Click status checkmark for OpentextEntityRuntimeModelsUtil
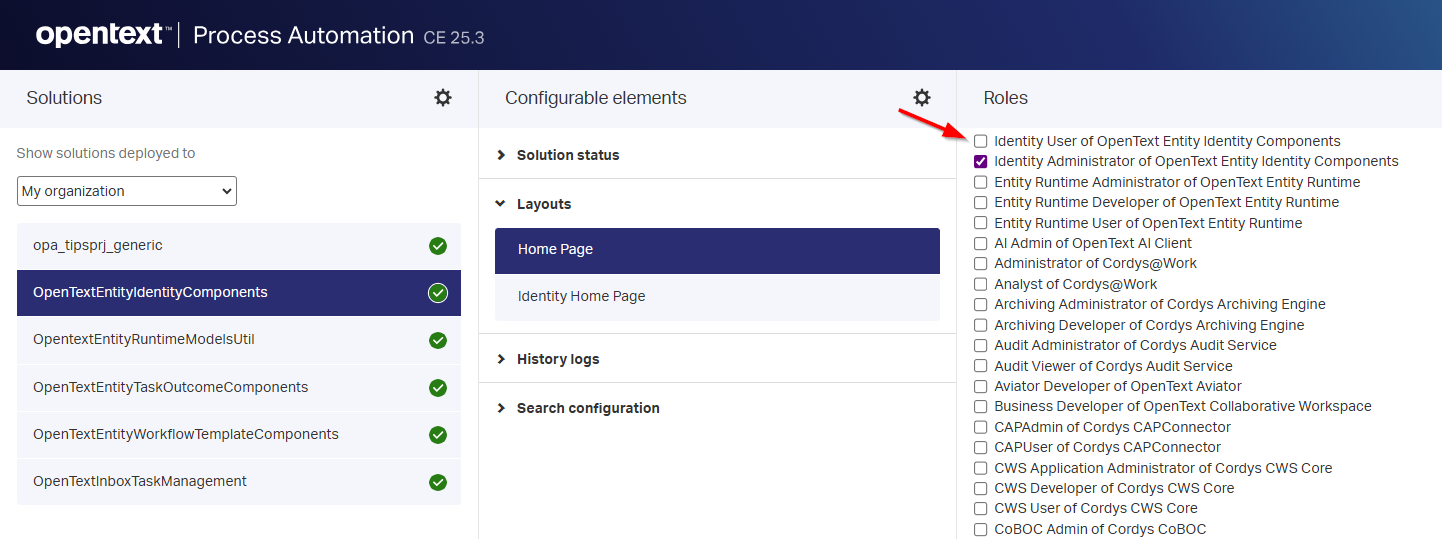The height and width of the screenshot is (539, 1442). pos(438,340)
